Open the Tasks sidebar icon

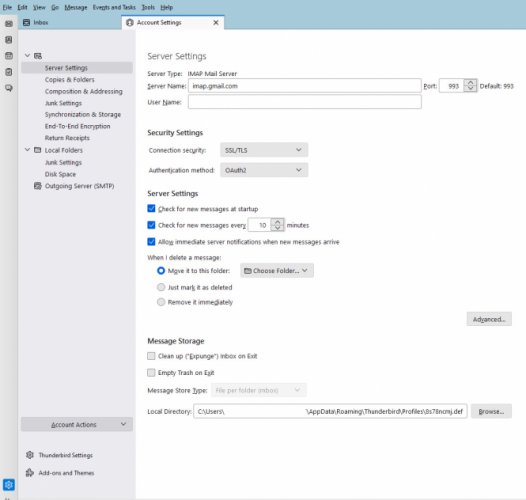coord(9,72)
